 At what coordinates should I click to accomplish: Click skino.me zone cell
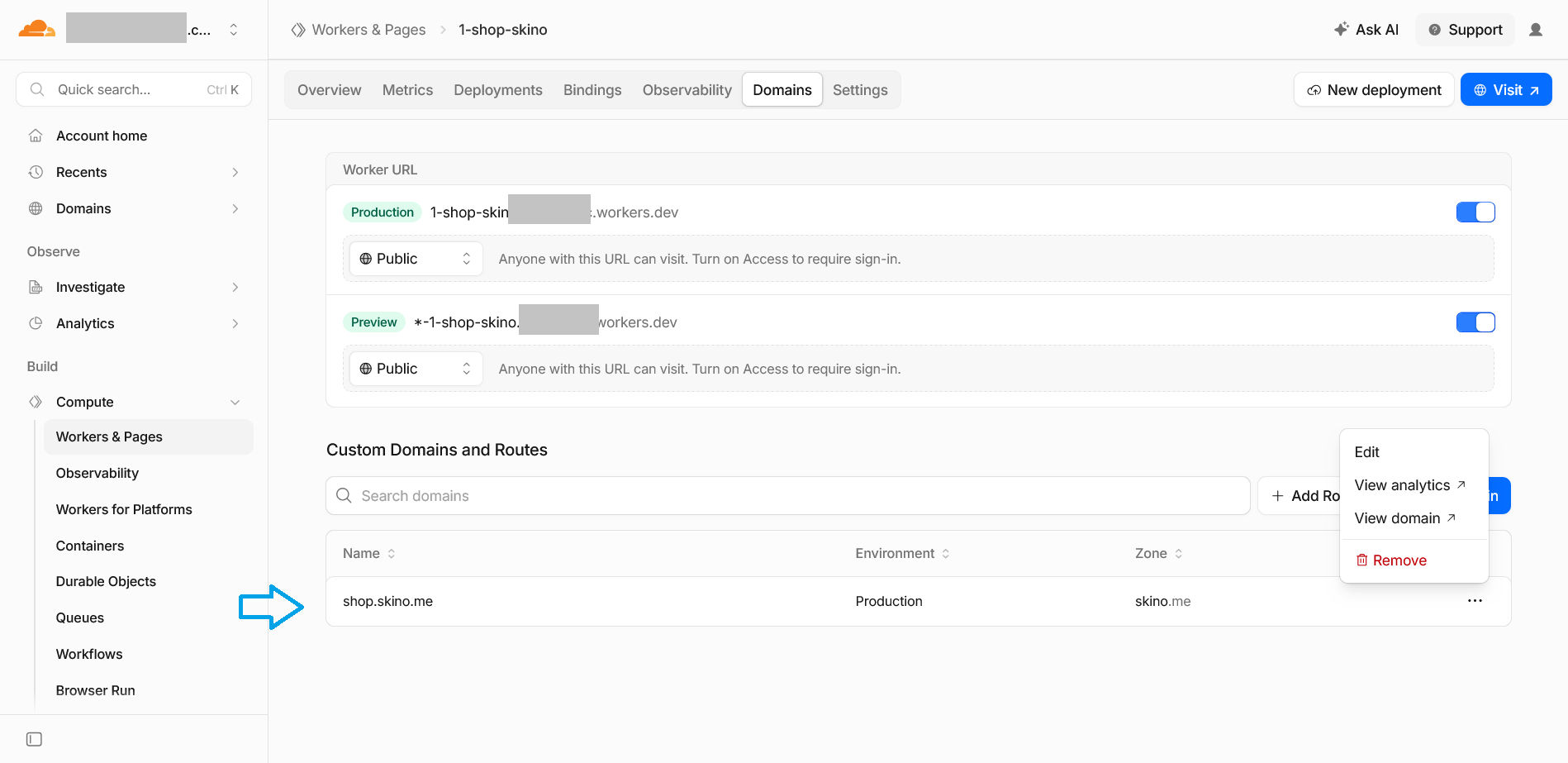1163,601
